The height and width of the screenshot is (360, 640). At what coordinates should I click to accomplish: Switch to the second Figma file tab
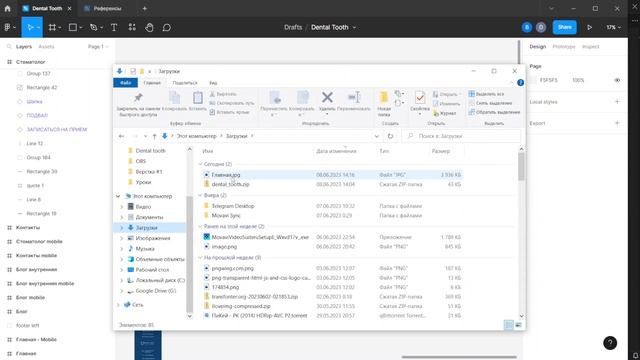[x=107, y=8]
